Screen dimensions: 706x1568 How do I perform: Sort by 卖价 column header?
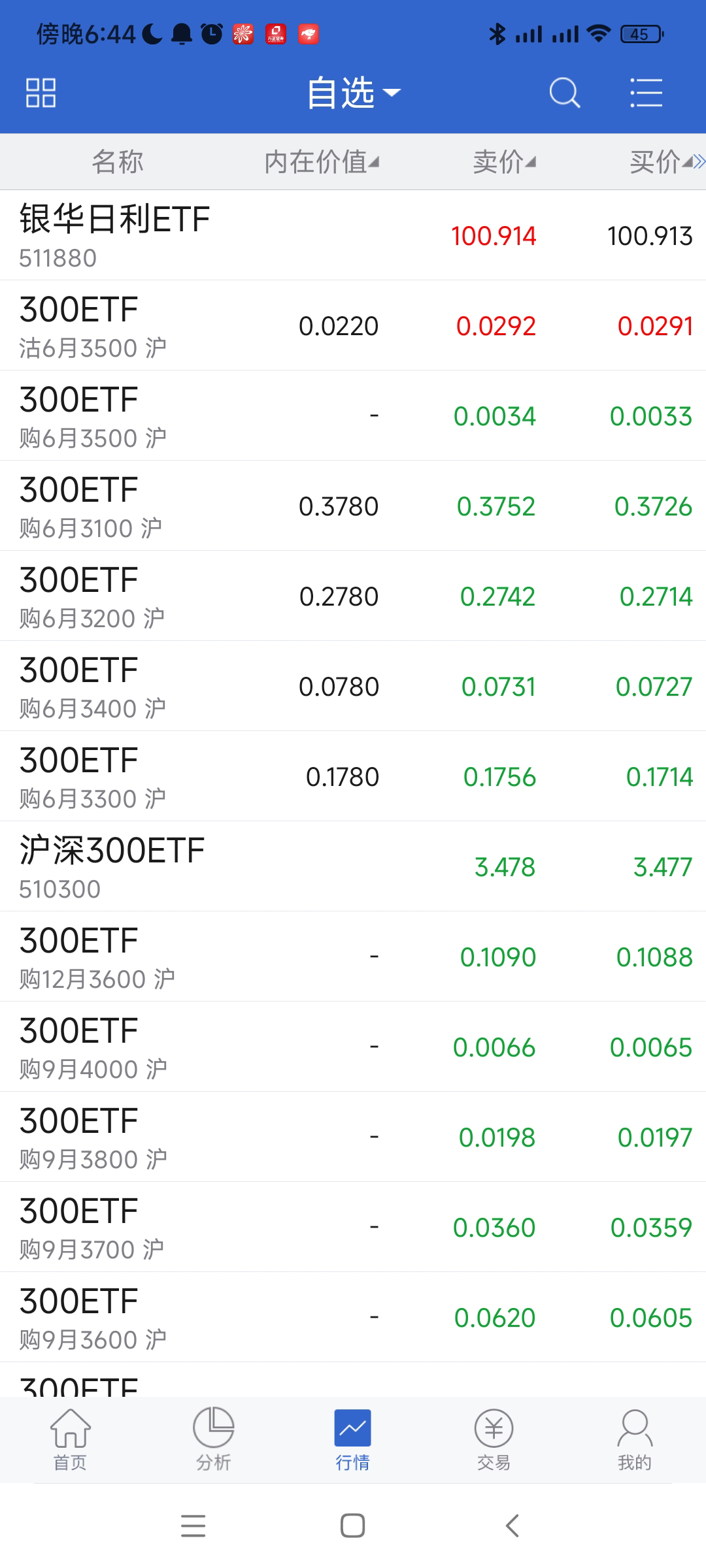[x=504, y=162]
